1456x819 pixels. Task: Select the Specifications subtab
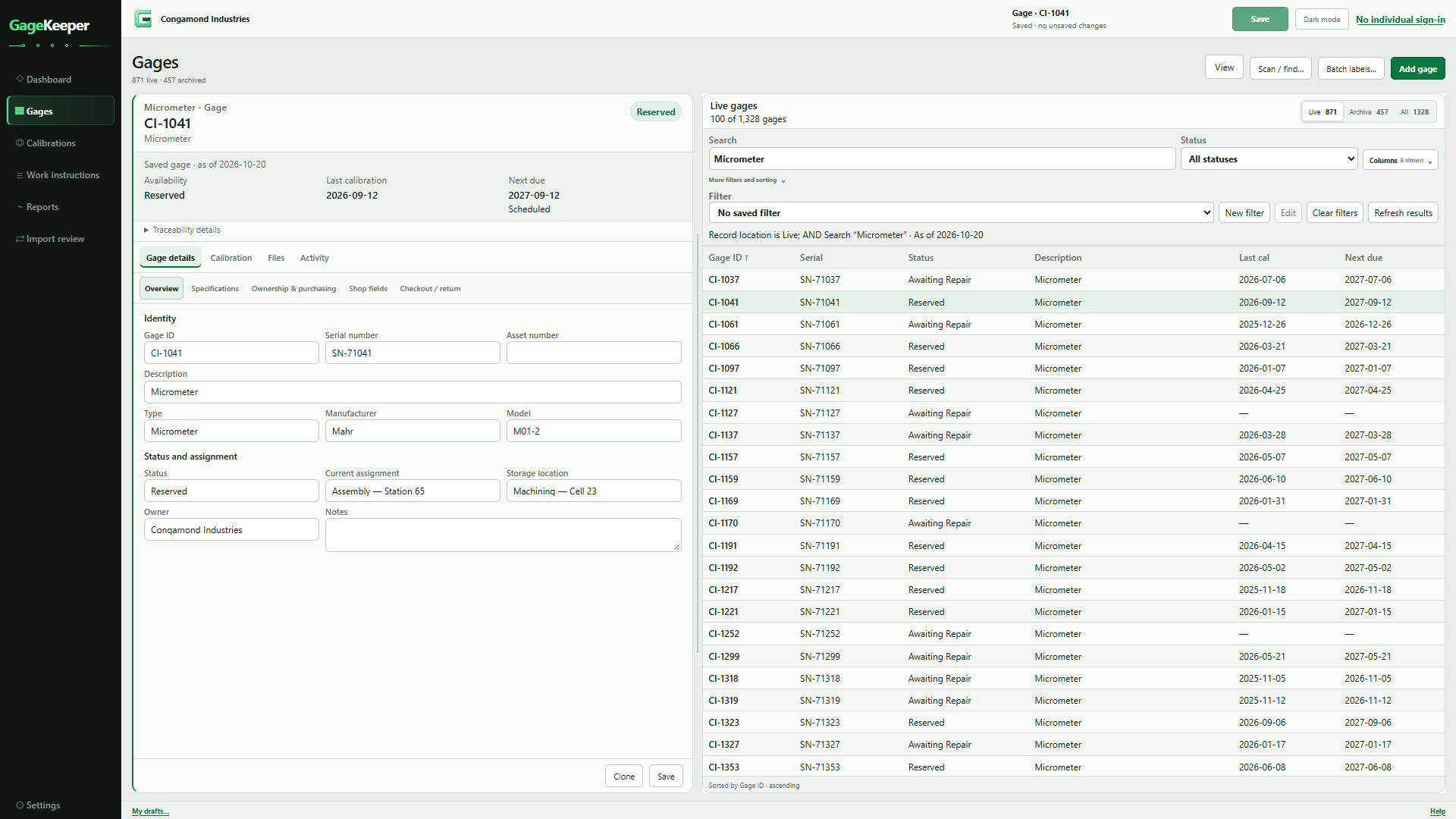tap(215, 289)
